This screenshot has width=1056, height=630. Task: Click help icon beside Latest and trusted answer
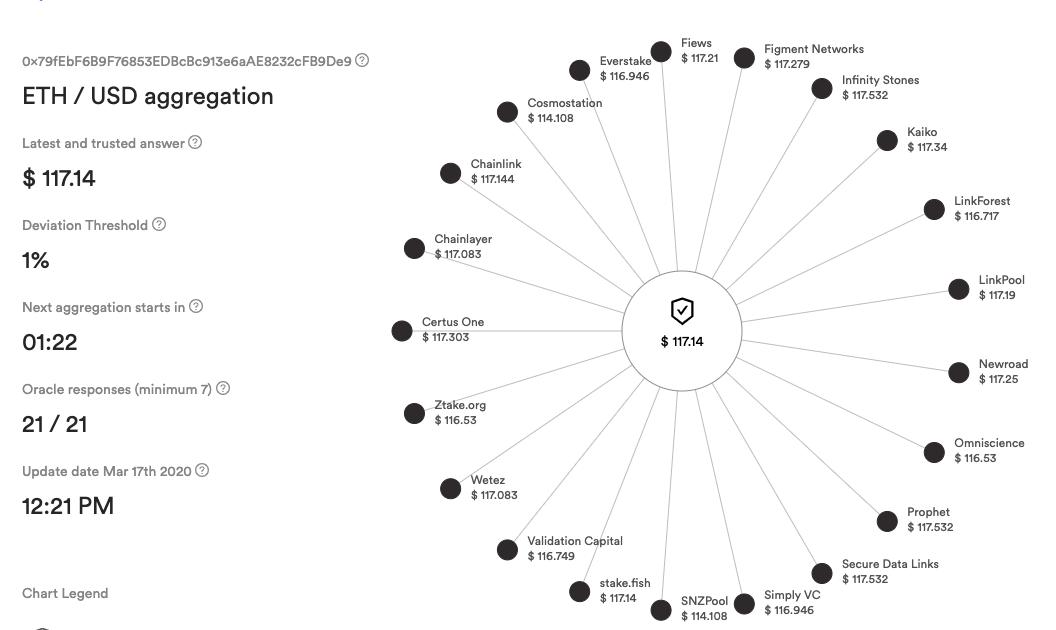click(195, 142)
